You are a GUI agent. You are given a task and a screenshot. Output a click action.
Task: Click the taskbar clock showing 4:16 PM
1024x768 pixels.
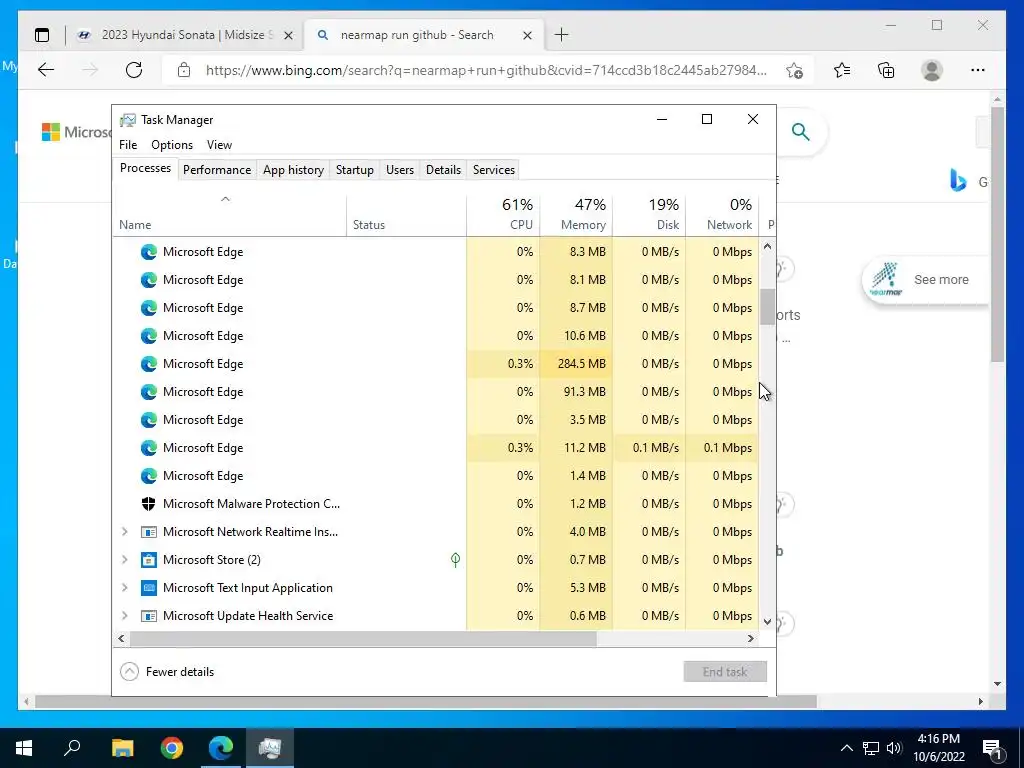[938, 748]
